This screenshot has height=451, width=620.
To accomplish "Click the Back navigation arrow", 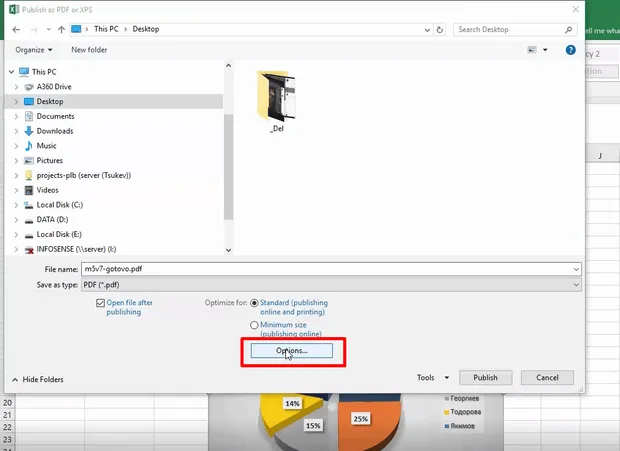I will coord(16,29).
